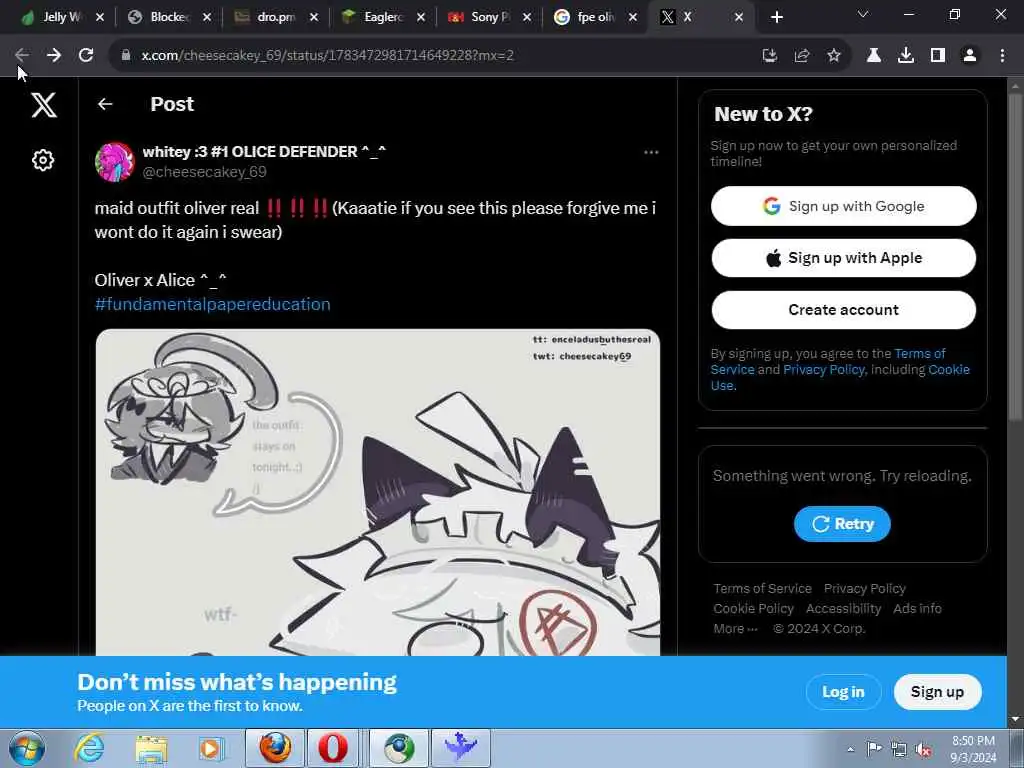Click the muted volume tray icon
The height and width of the screenshot is (768, 1024).
click(923, 750)
